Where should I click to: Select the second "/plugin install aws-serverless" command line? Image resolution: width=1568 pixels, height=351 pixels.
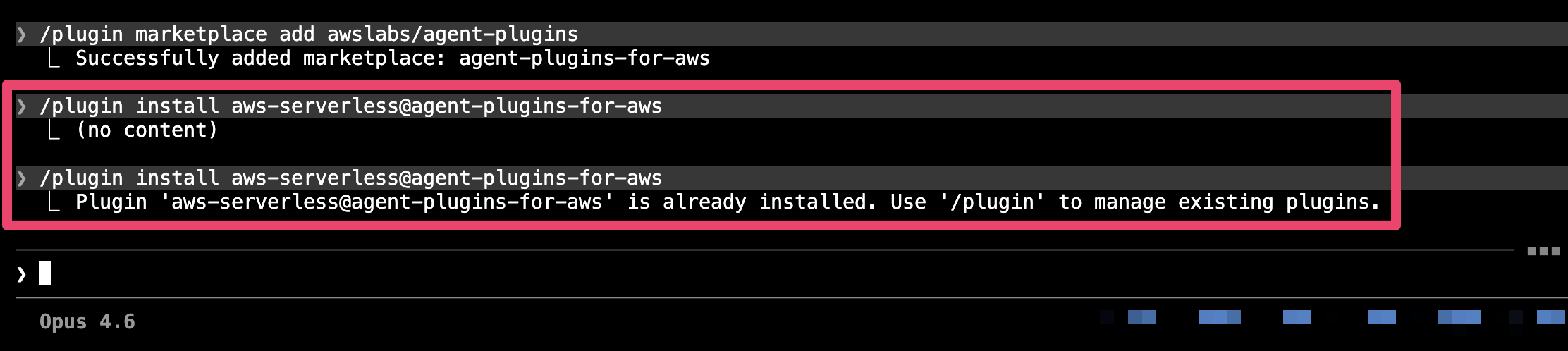click(x=350, y=178)
